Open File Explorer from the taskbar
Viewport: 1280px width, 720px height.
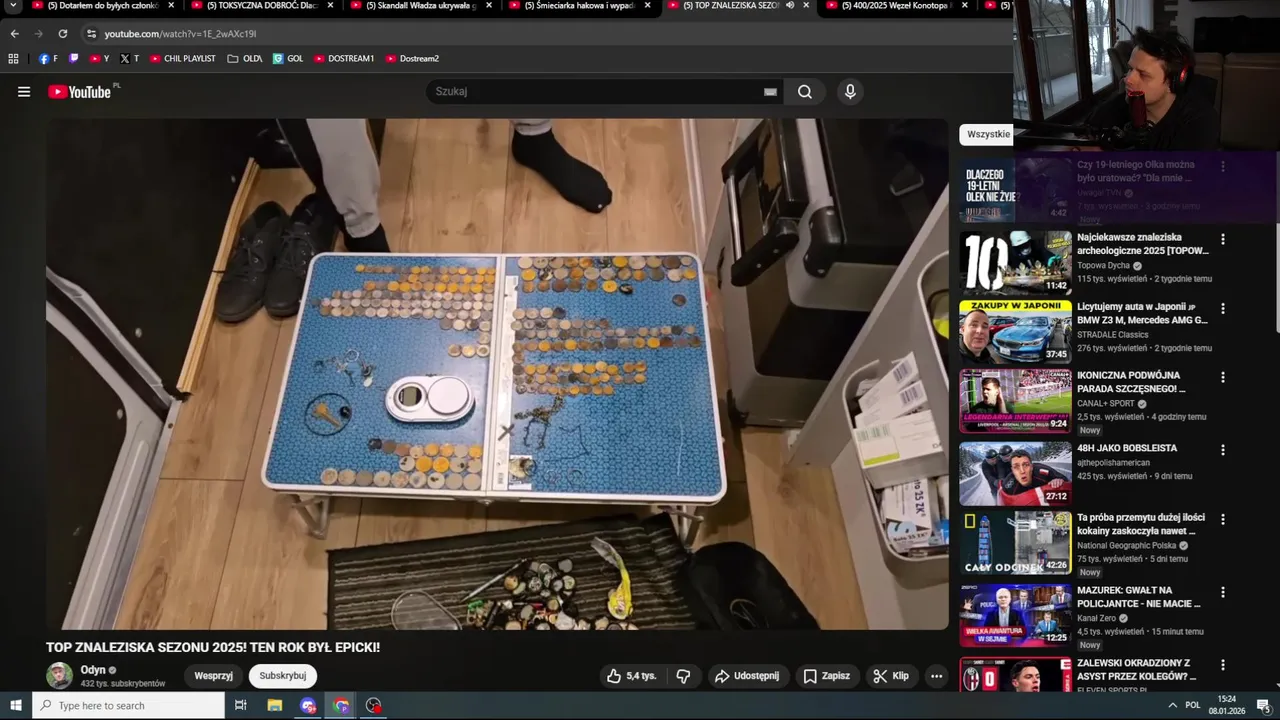point(275,705)
